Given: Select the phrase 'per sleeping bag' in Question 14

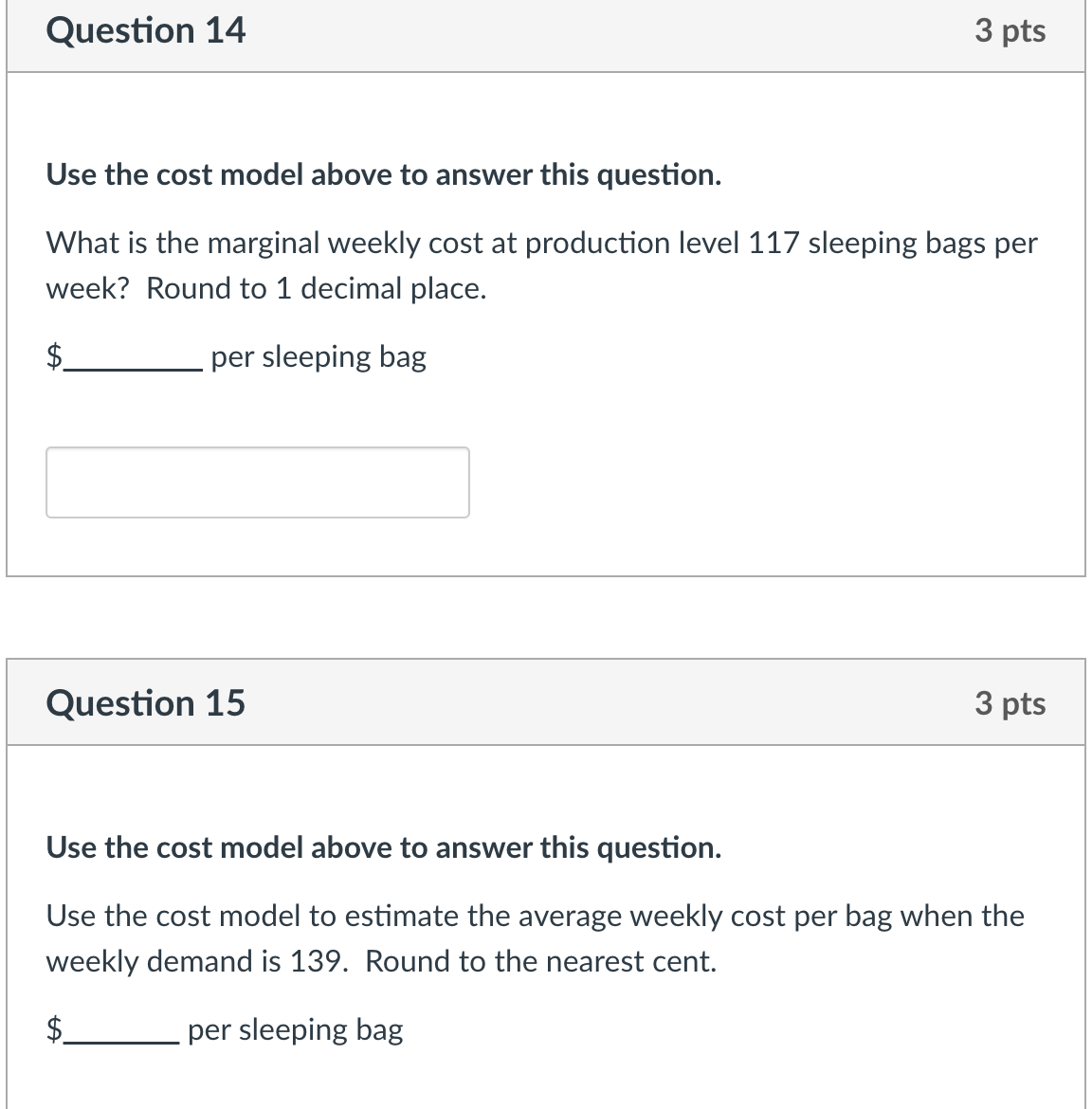Looking at the screenshot, I should tap(318, 358).
